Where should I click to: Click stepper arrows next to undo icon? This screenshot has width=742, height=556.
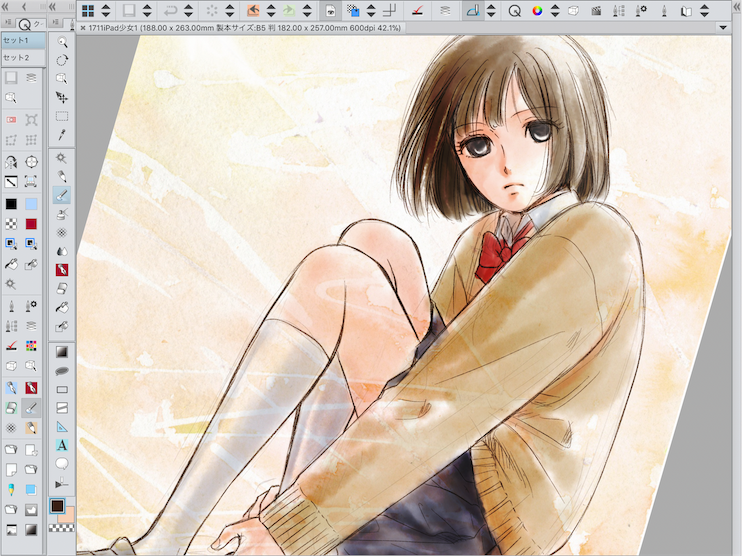pos(188,10)
